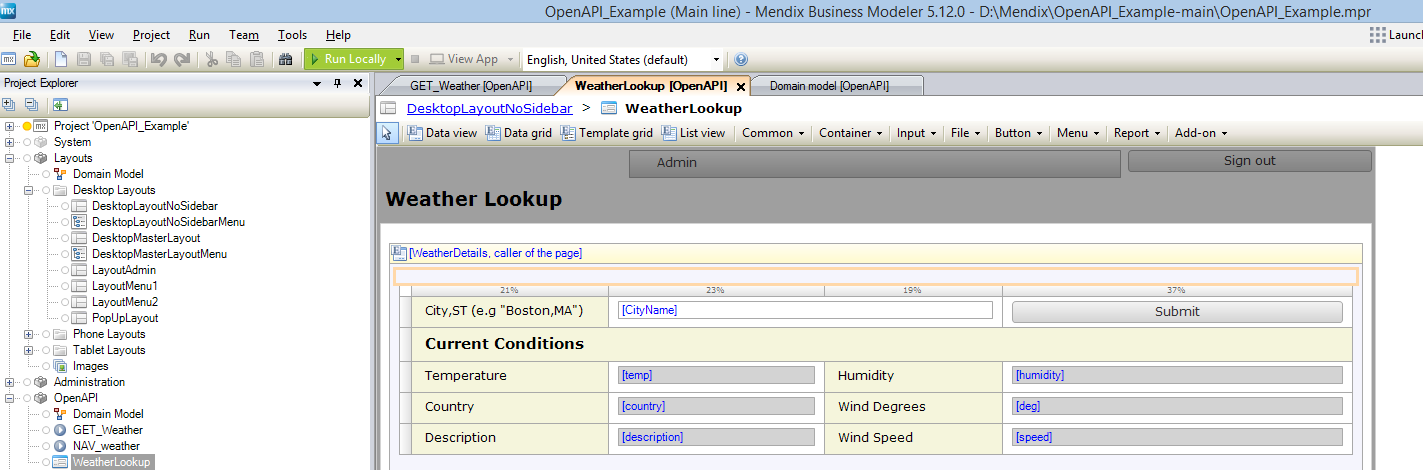Click the new document toolbar icon

pos(62,59)
